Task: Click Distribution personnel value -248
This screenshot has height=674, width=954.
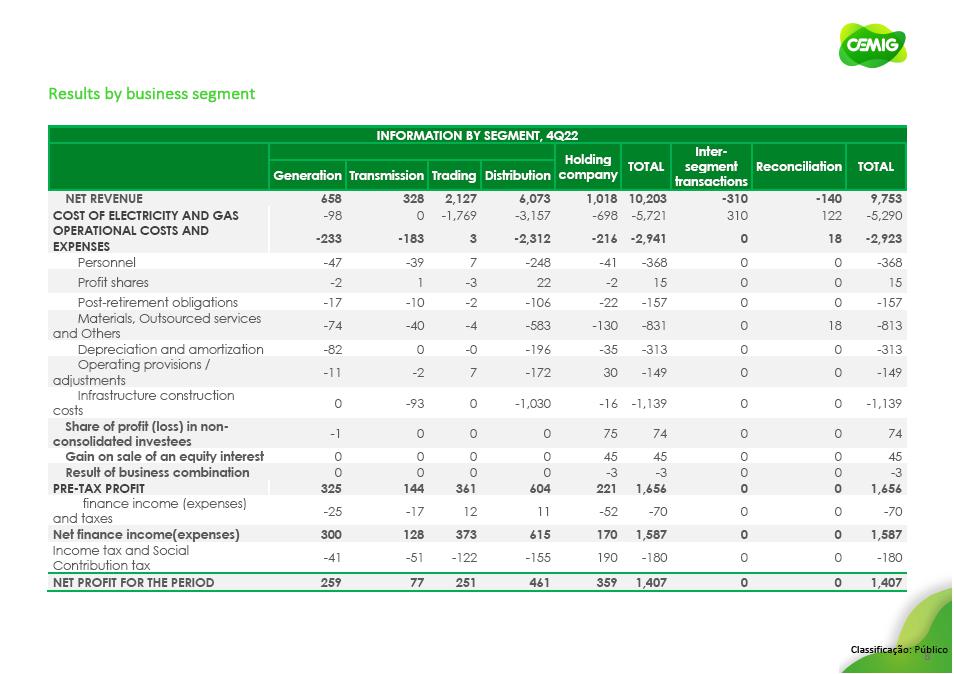Action: tap(538, 263)
